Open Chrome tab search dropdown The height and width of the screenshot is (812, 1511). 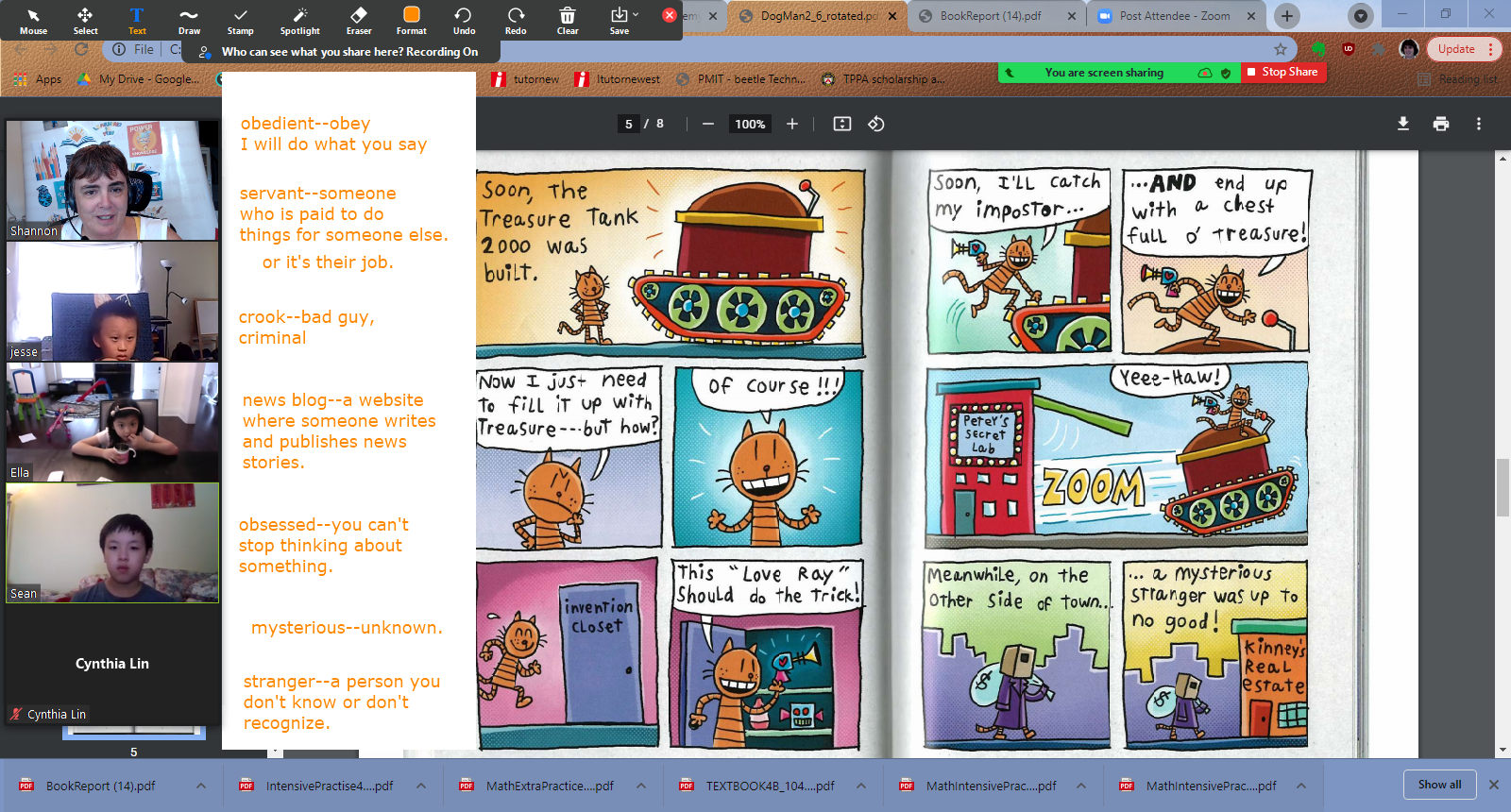click(1360, 16)
